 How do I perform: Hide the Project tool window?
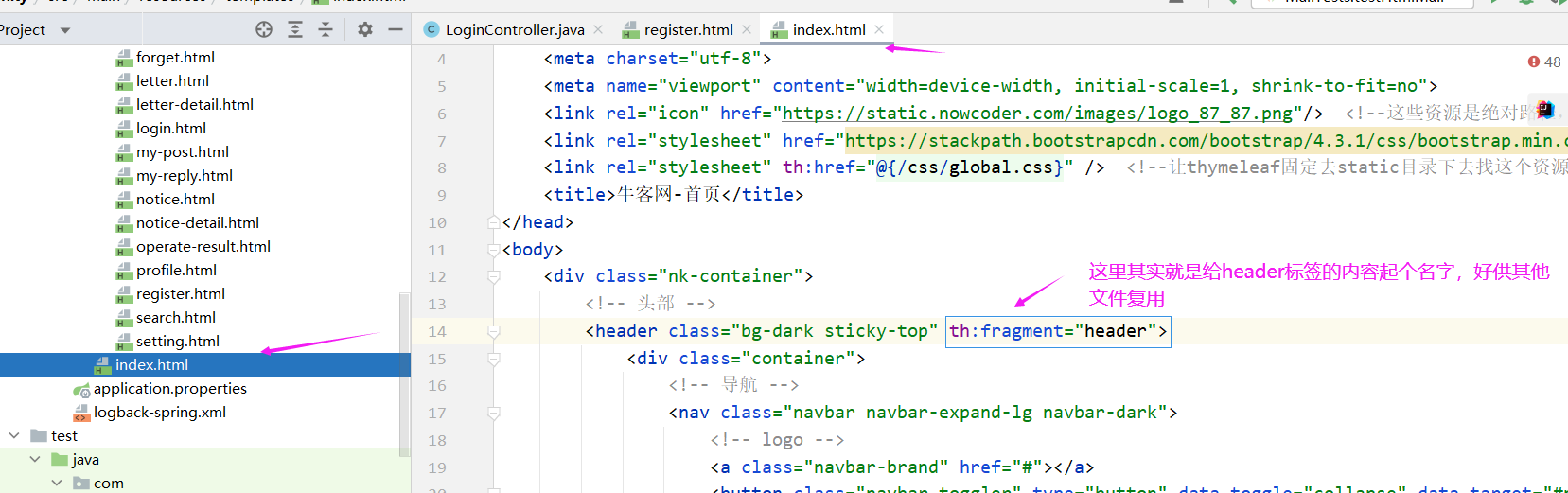396,29
